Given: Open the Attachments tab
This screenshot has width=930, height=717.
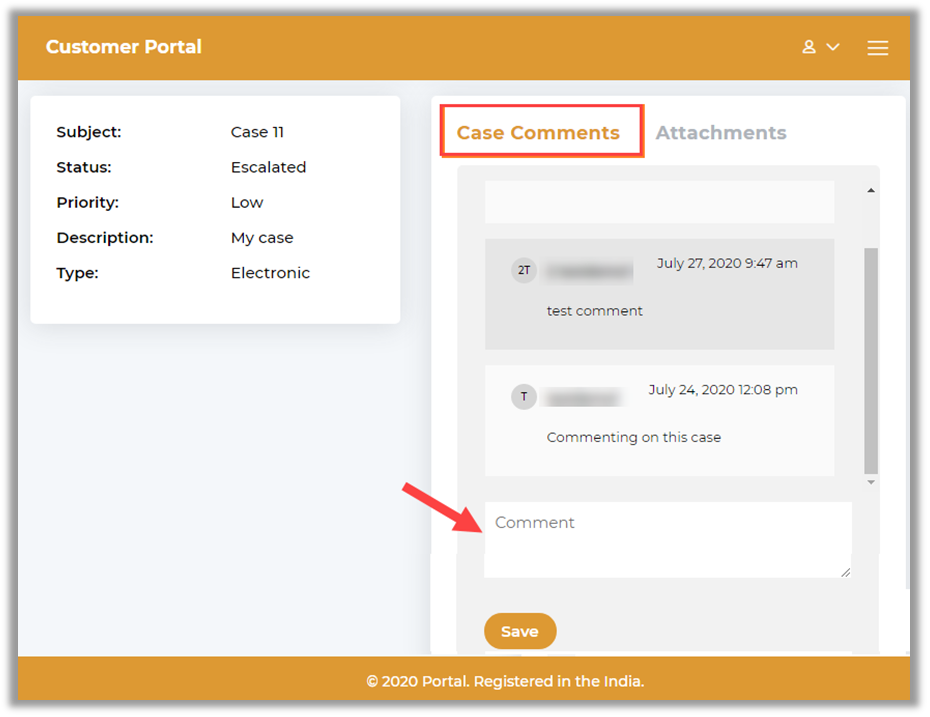Looking at the screenshot, I should click(720, 133).
